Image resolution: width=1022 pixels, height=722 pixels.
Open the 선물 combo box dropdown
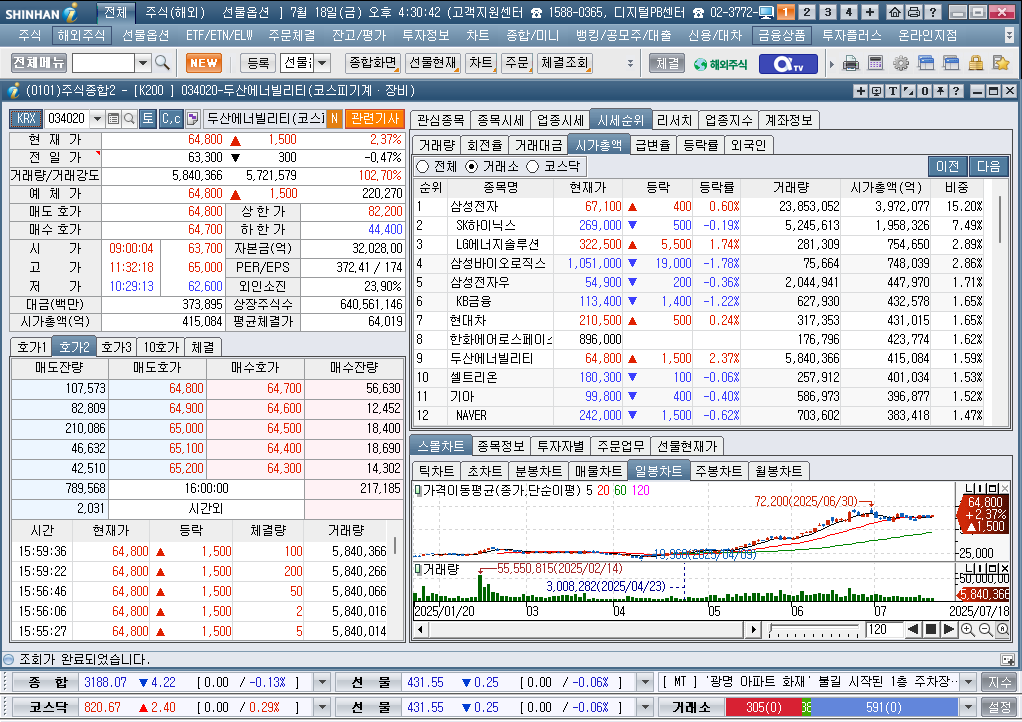(322, 63)
